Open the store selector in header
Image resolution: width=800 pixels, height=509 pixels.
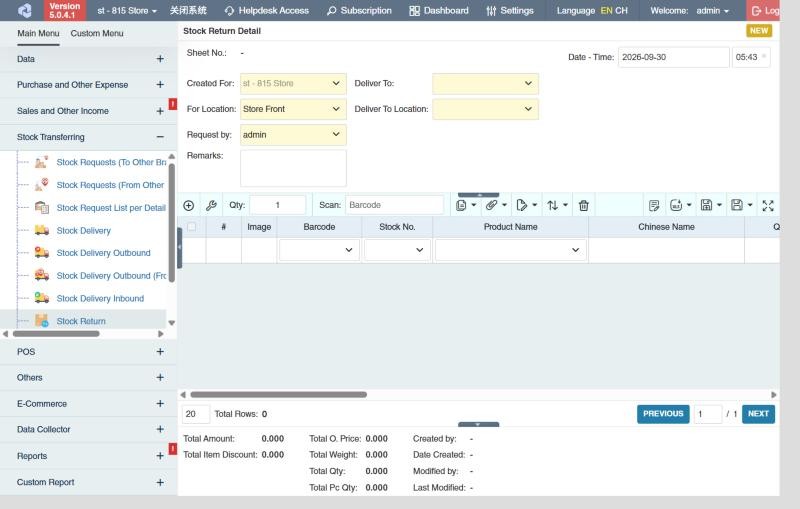[127, 10]
